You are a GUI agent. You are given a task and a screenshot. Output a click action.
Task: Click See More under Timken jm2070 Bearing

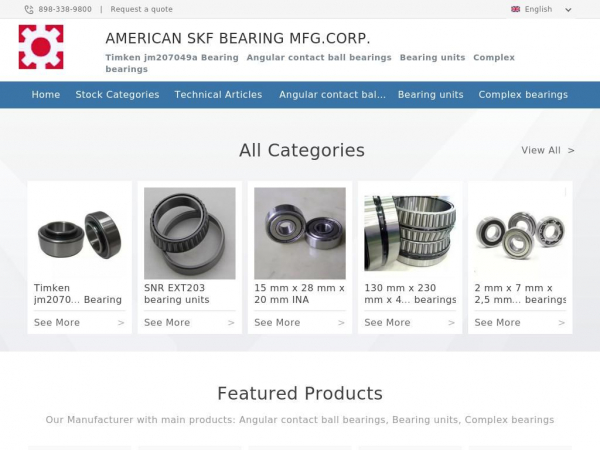coord(57,323)
